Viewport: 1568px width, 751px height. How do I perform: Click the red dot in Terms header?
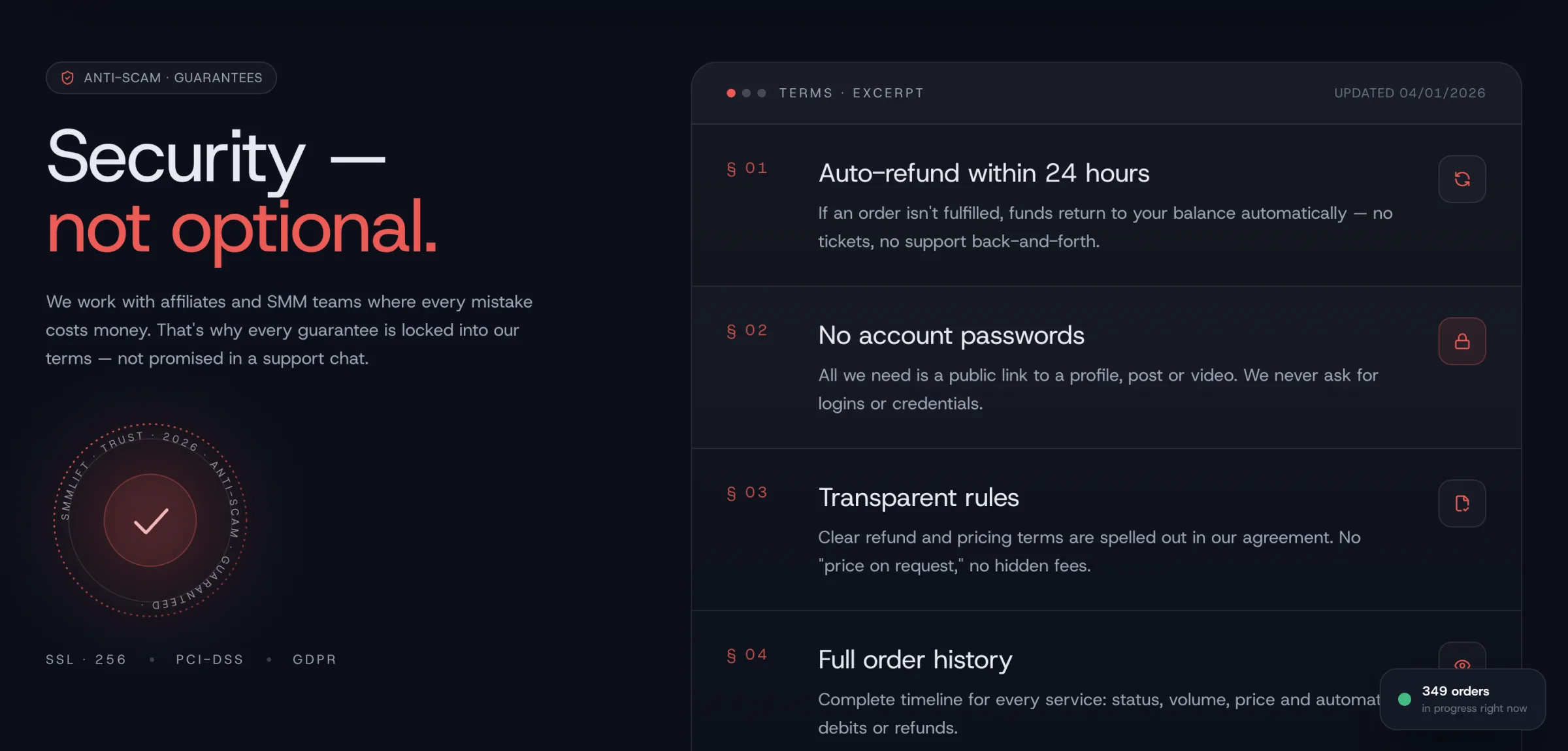[731, 93]
